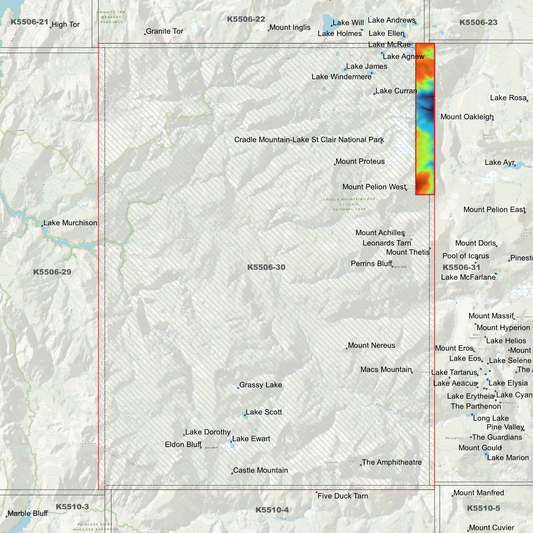Image resolution: width=533 pixels, height=533 pixels.
Task: Click the Mount Eros label
Action: click(x=454, y=348)
